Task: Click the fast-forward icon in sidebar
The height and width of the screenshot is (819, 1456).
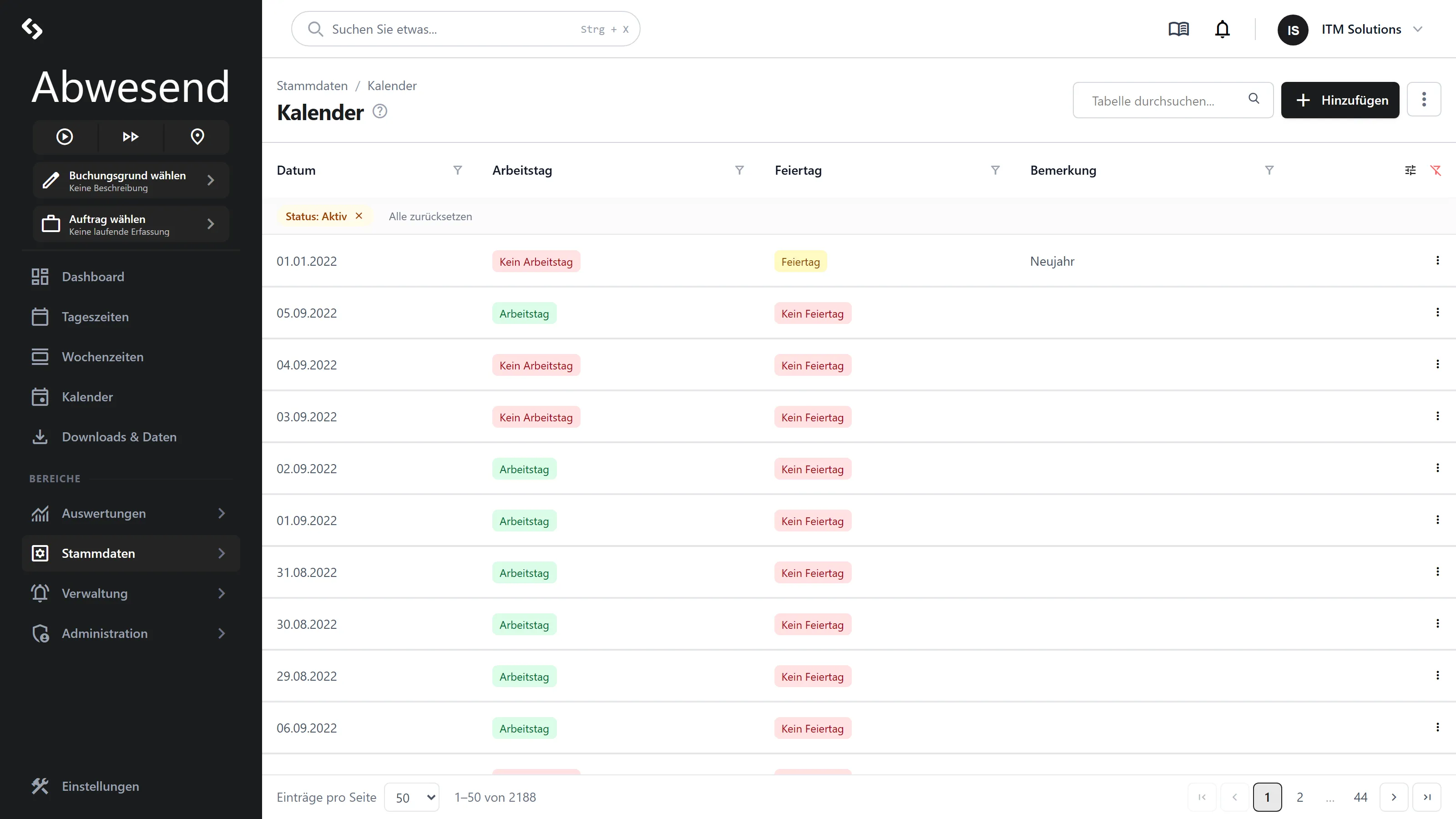Action: coord(131,137)
